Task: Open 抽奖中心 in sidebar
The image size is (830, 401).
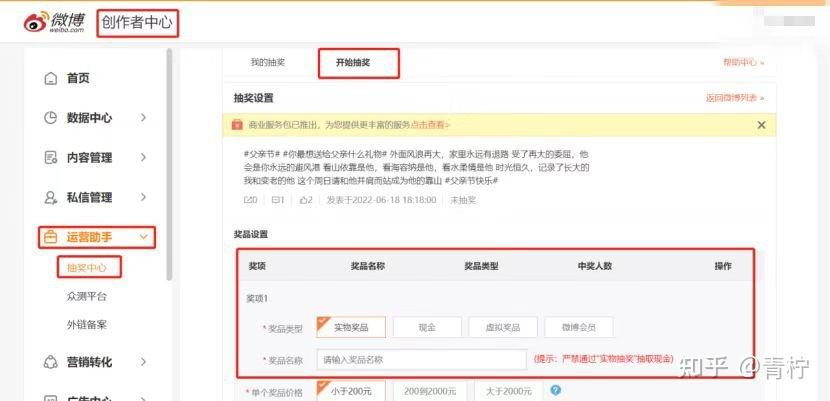Action: pos(86,267)
